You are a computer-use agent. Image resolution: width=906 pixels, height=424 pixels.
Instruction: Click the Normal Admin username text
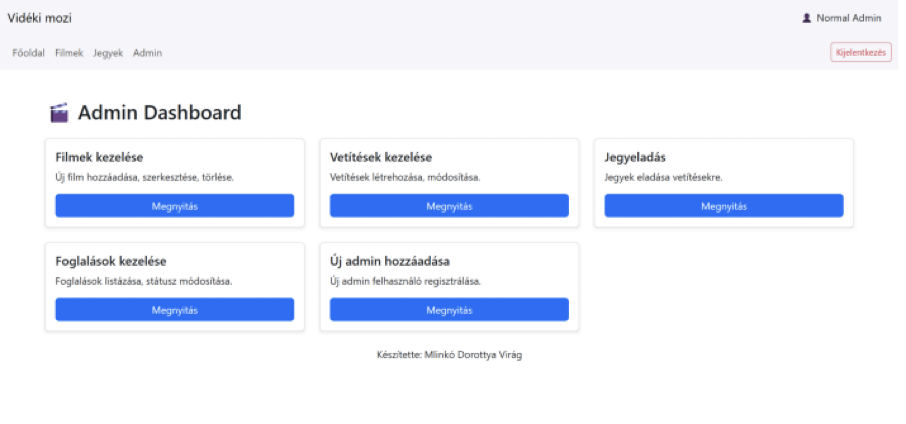(x=849, y=18)
